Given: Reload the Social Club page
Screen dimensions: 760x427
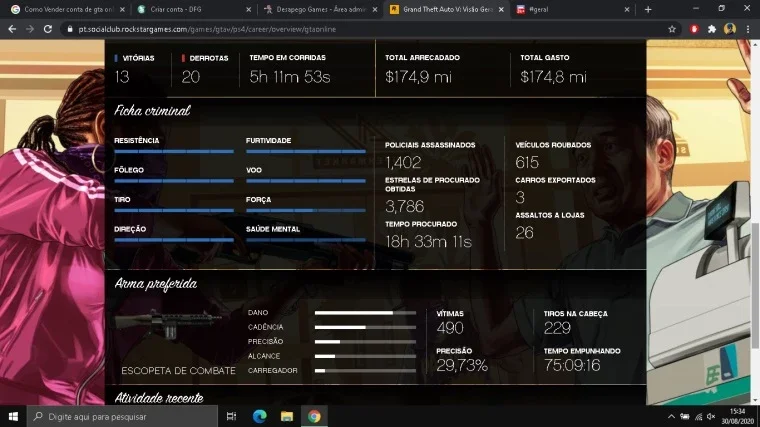Looking at the screenshot, I should pyautogui.click(x=48, y=29).
